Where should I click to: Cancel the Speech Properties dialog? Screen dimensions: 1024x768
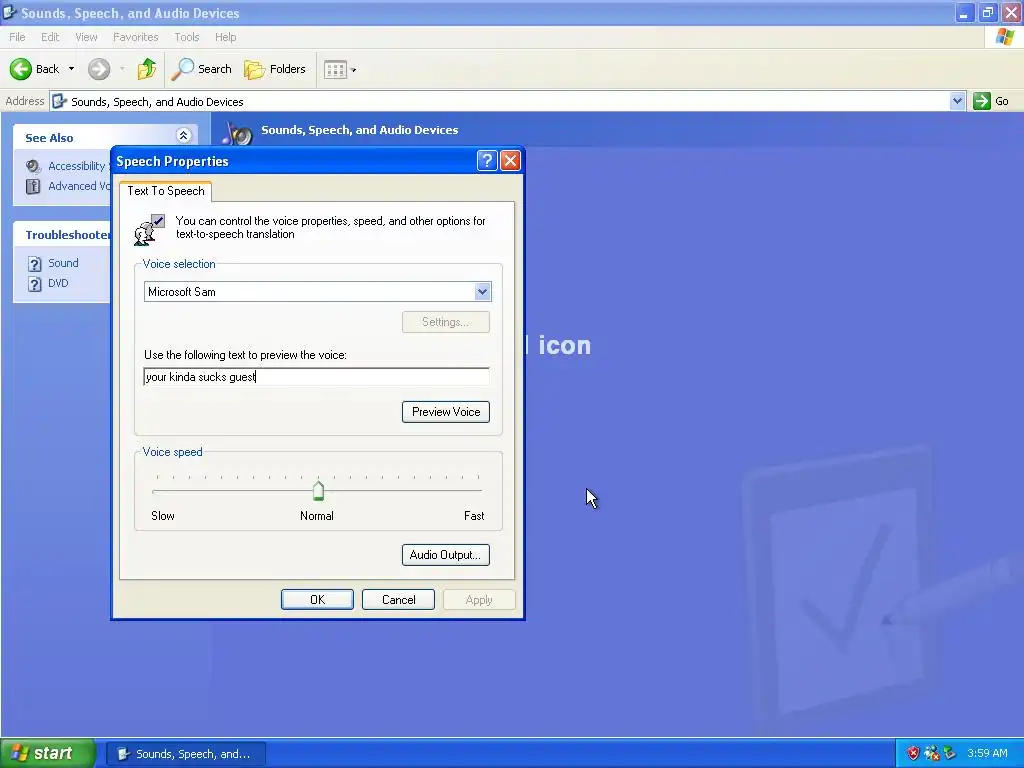(x=398, y=600)
